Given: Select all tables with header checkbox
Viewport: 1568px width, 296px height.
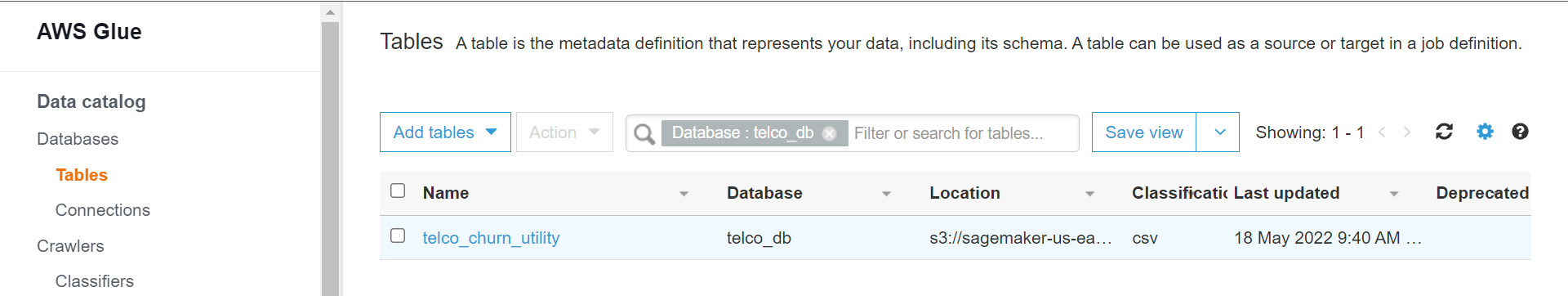Looking at the screenshot, I should (398, 191).
